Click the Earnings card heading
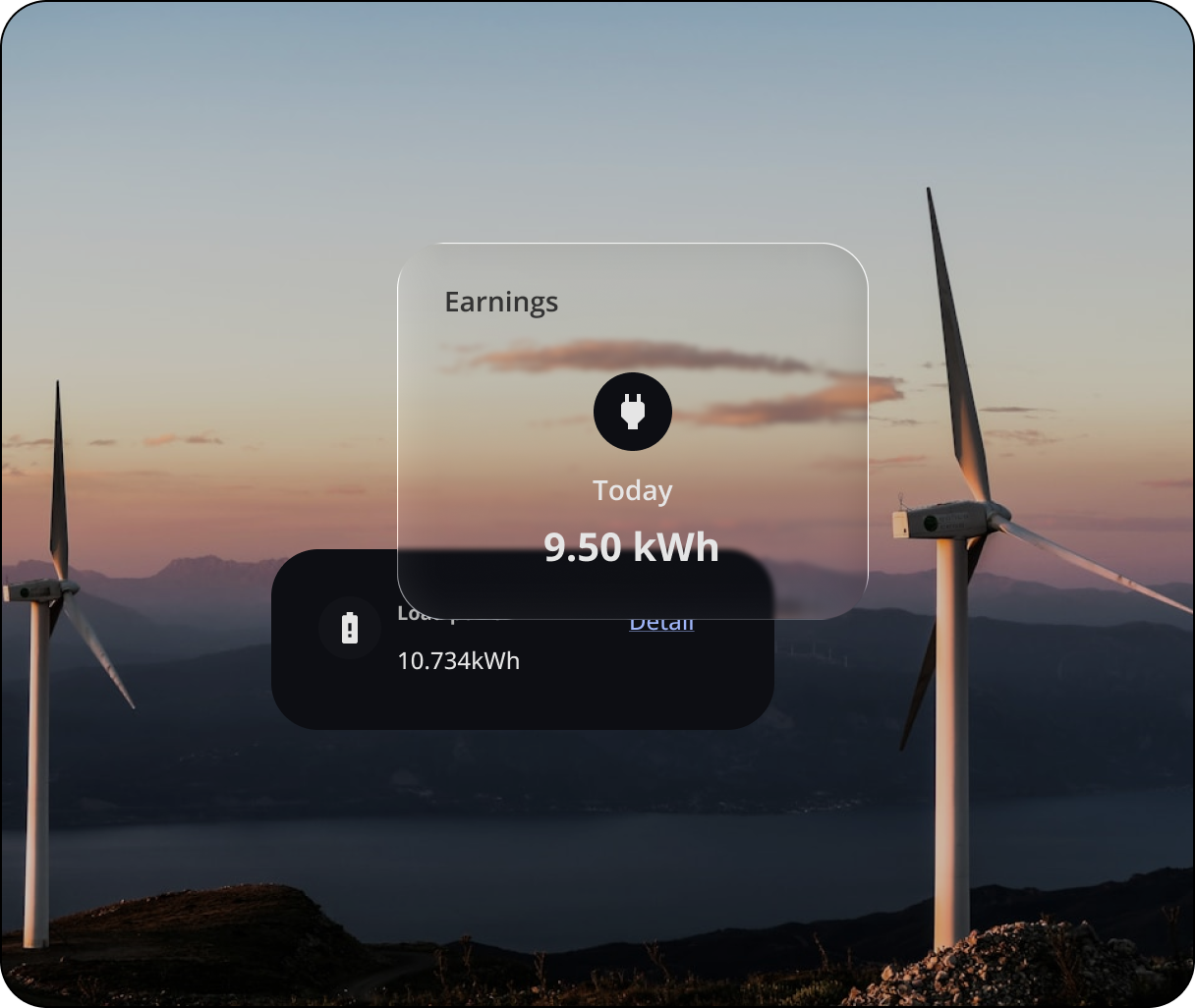Viewport: 1195px width, 1008px height. coord(501,302)
